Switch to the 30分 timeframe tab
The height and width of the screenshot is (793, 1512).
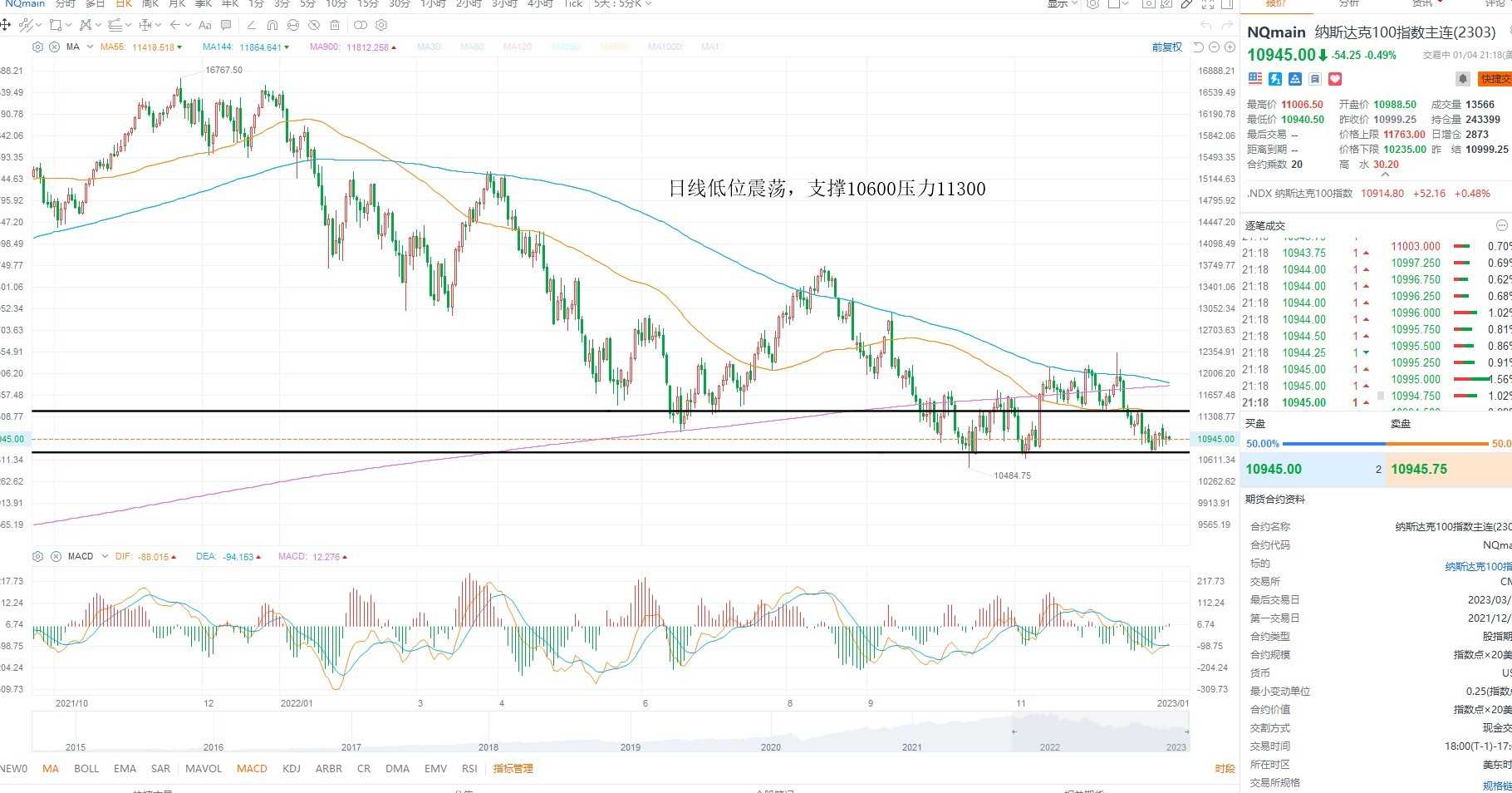point(400,4)
